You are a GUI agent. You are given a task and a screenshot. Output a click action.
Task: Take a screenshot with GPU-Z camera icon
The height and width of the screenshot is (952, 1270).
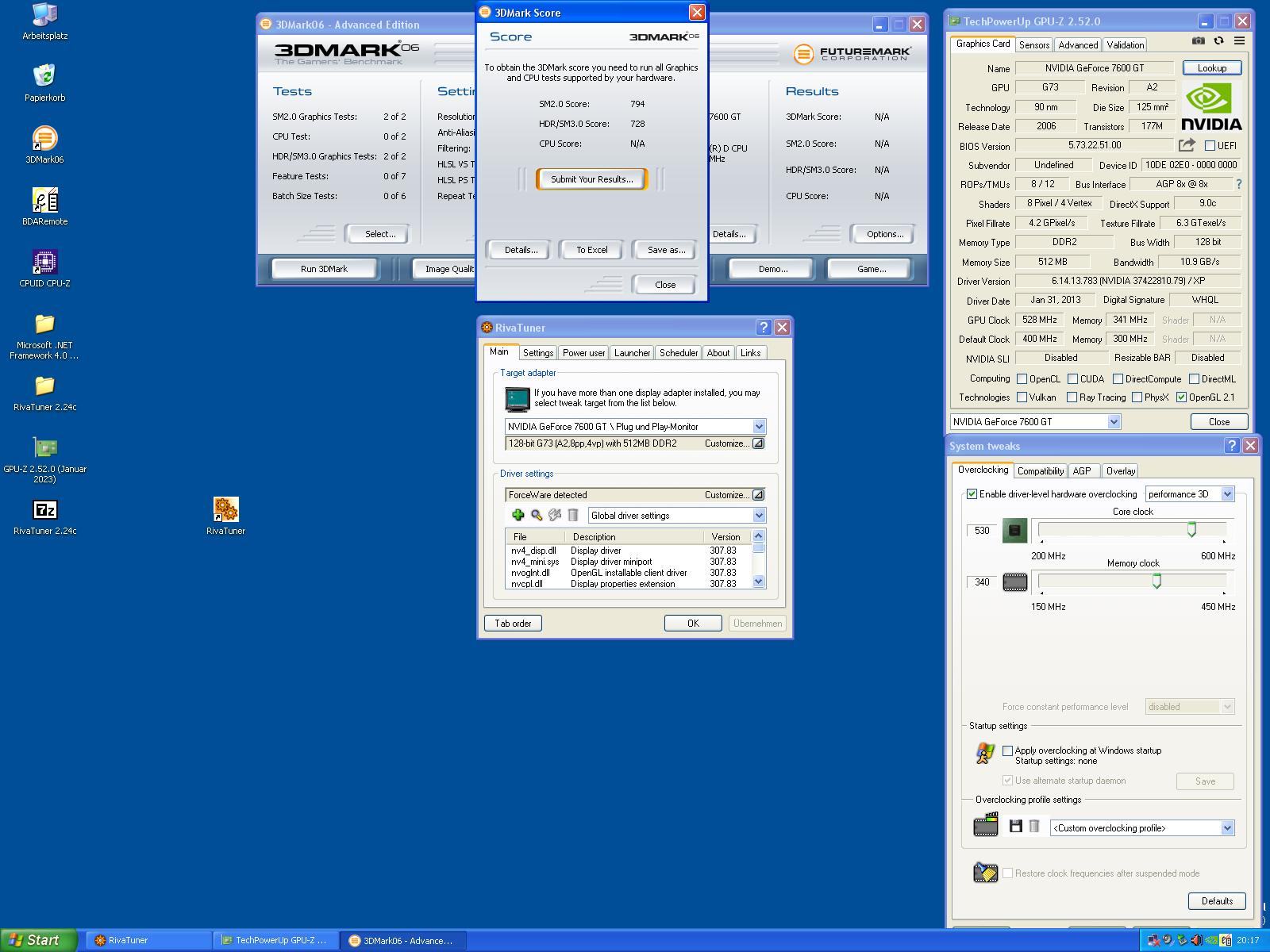[1199, 41]
